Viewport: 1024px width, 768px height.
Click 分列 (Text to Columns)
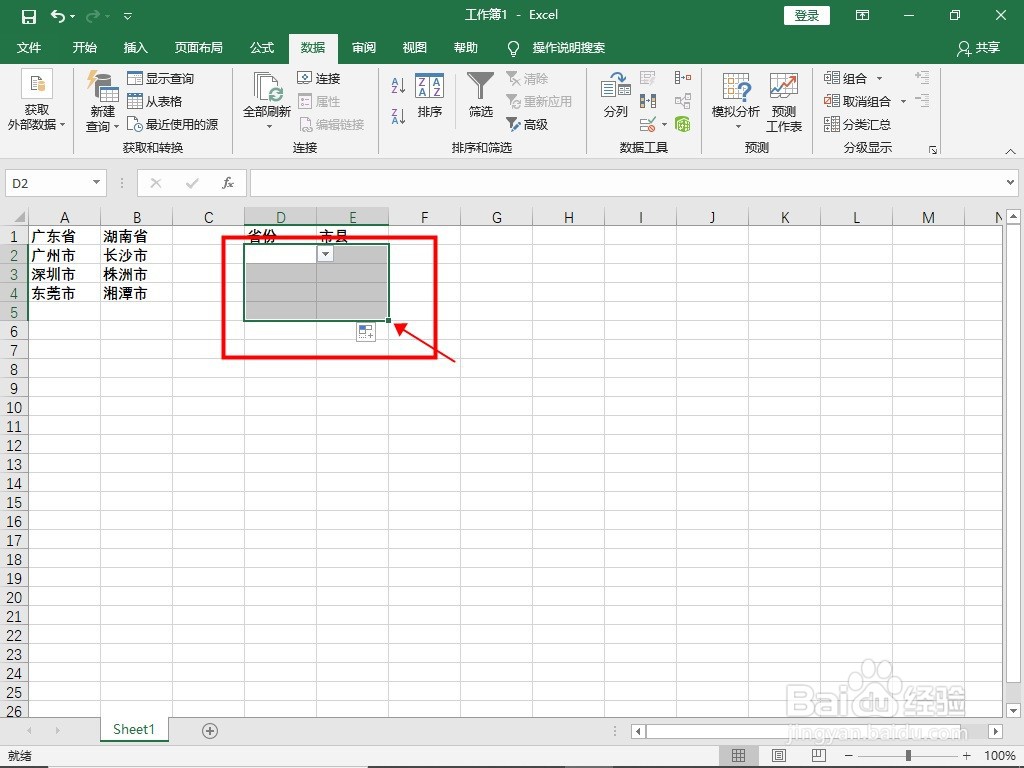coord(616,95)
